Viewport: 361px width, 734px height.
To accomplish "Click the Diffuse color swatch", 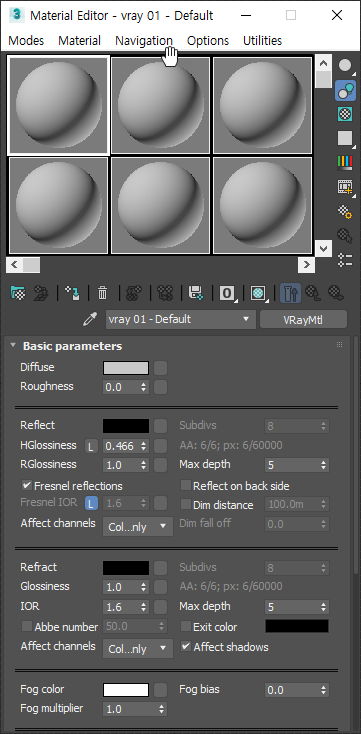I will [126, 368].
